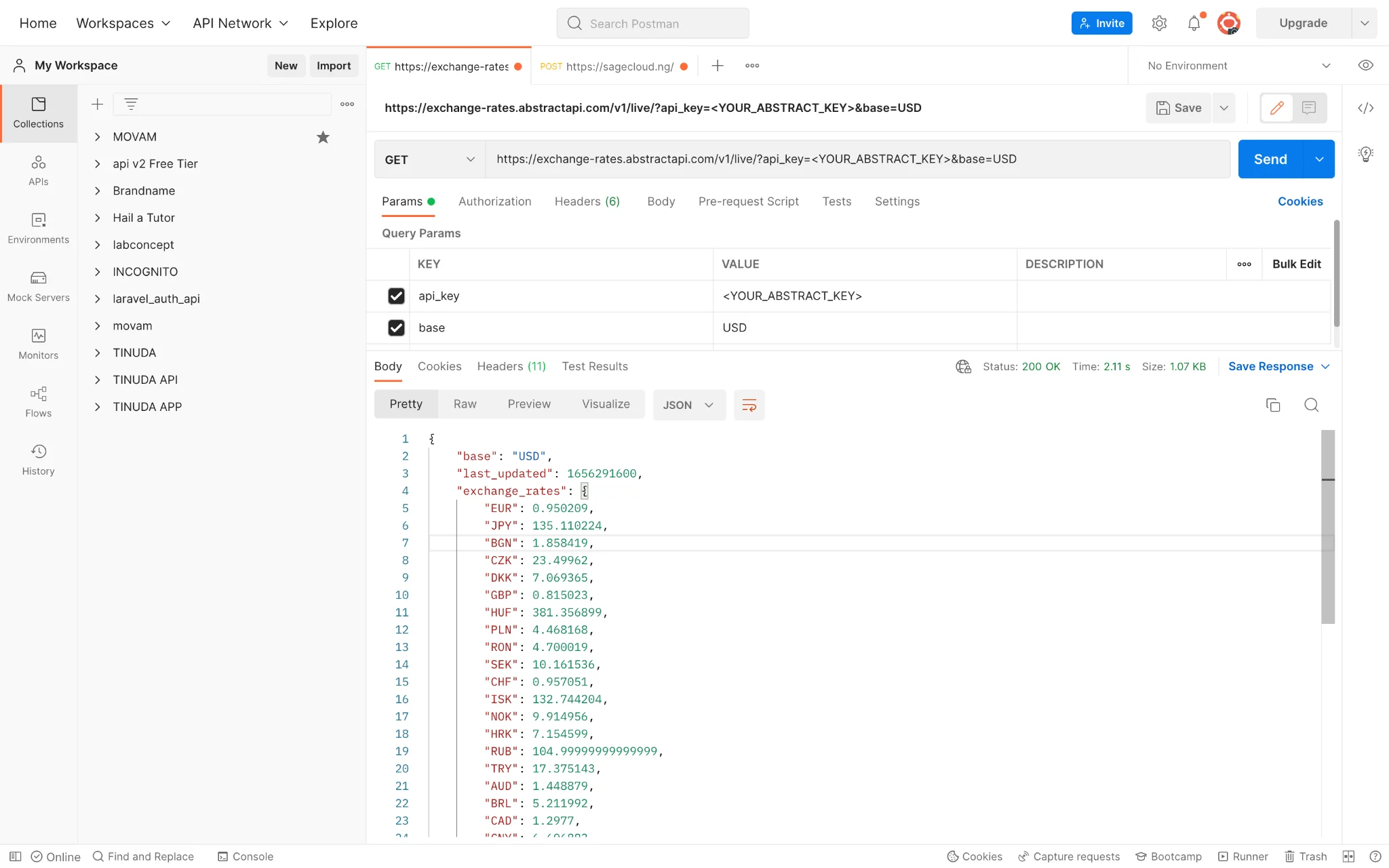Click the Send button
This screenshot has width=1389, height=868.
click(1270, 159)
